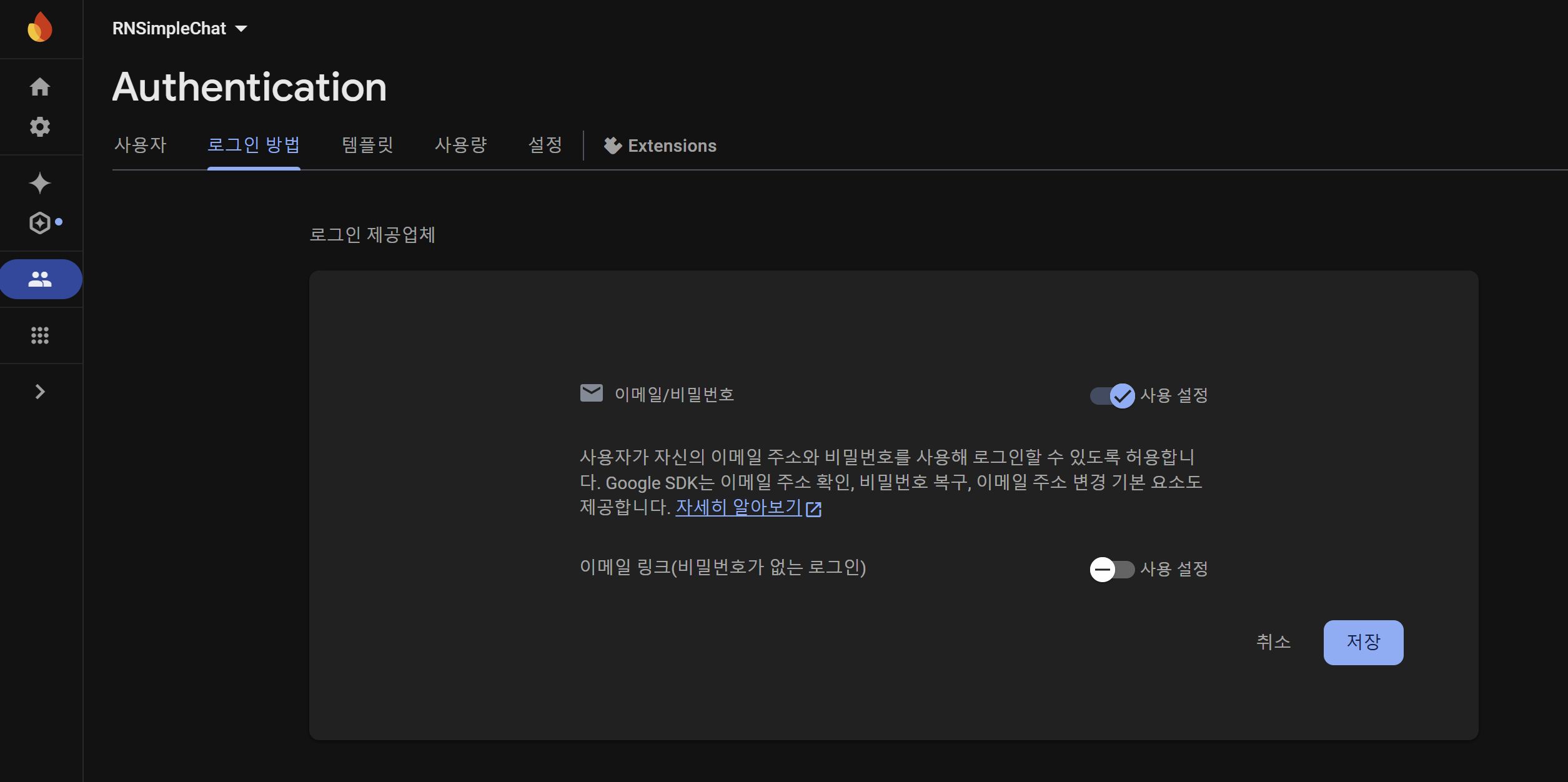Click the Extensions puzzle icon
Image resolution: width=1568 pixels, height=782 pixels.
[613, 146]
